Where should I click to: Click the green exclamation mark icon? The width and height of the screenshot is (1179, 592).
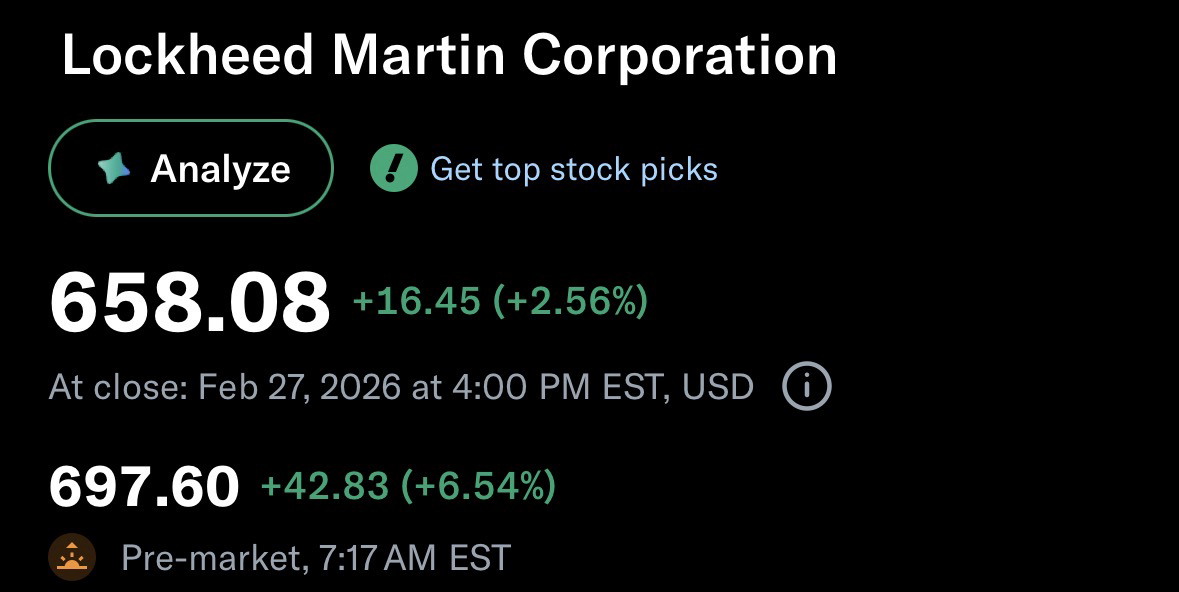(393, 169)
